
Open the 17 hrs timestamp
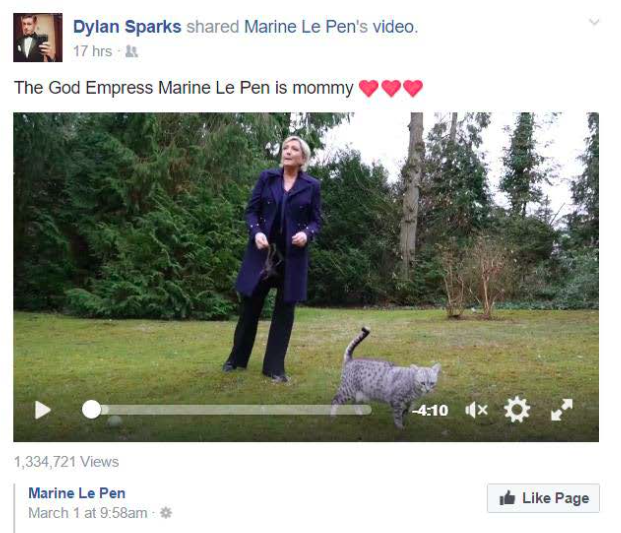[x=92, y=51]
